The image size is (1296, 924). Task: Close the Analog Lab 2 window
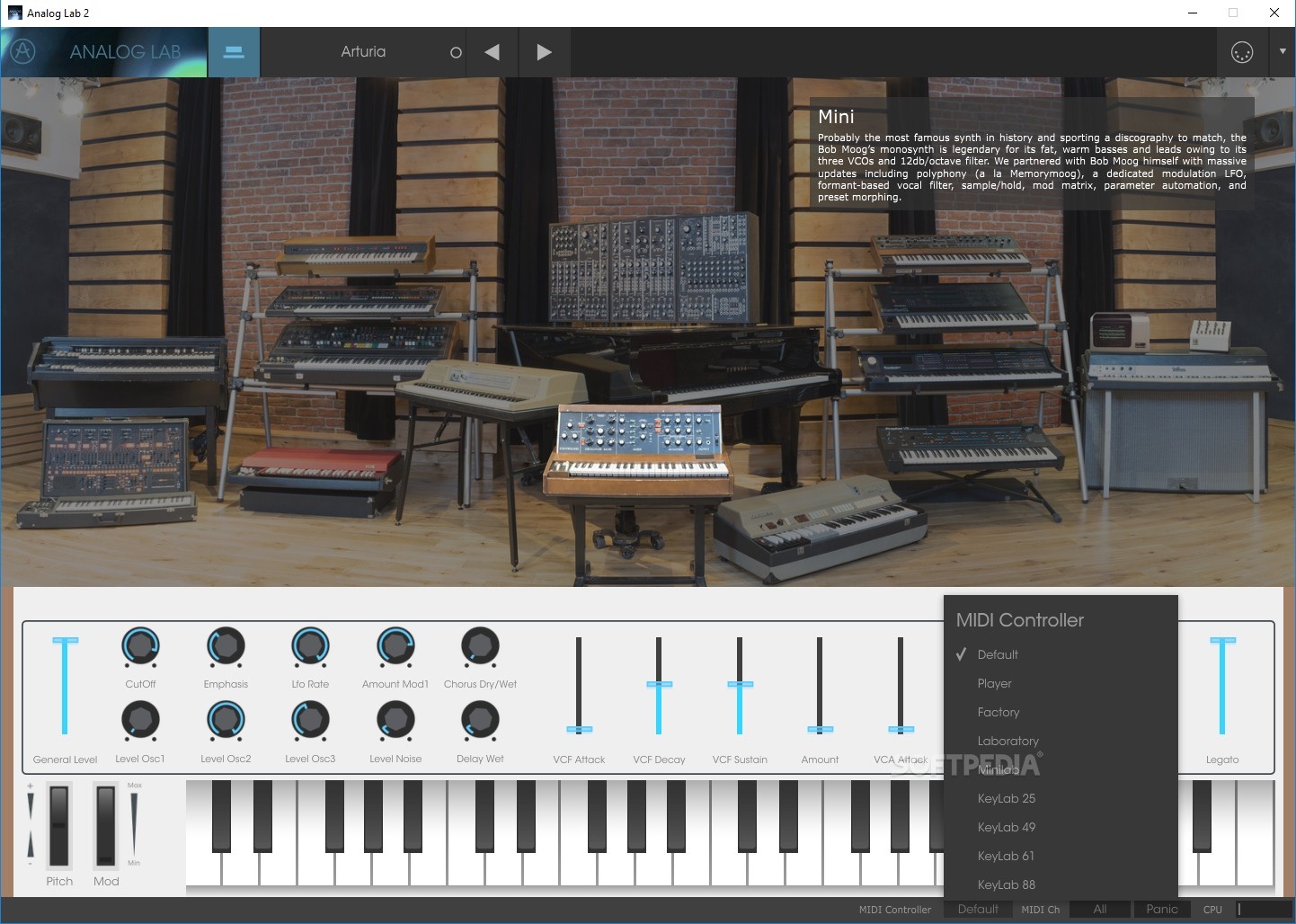pos(1274,13)
